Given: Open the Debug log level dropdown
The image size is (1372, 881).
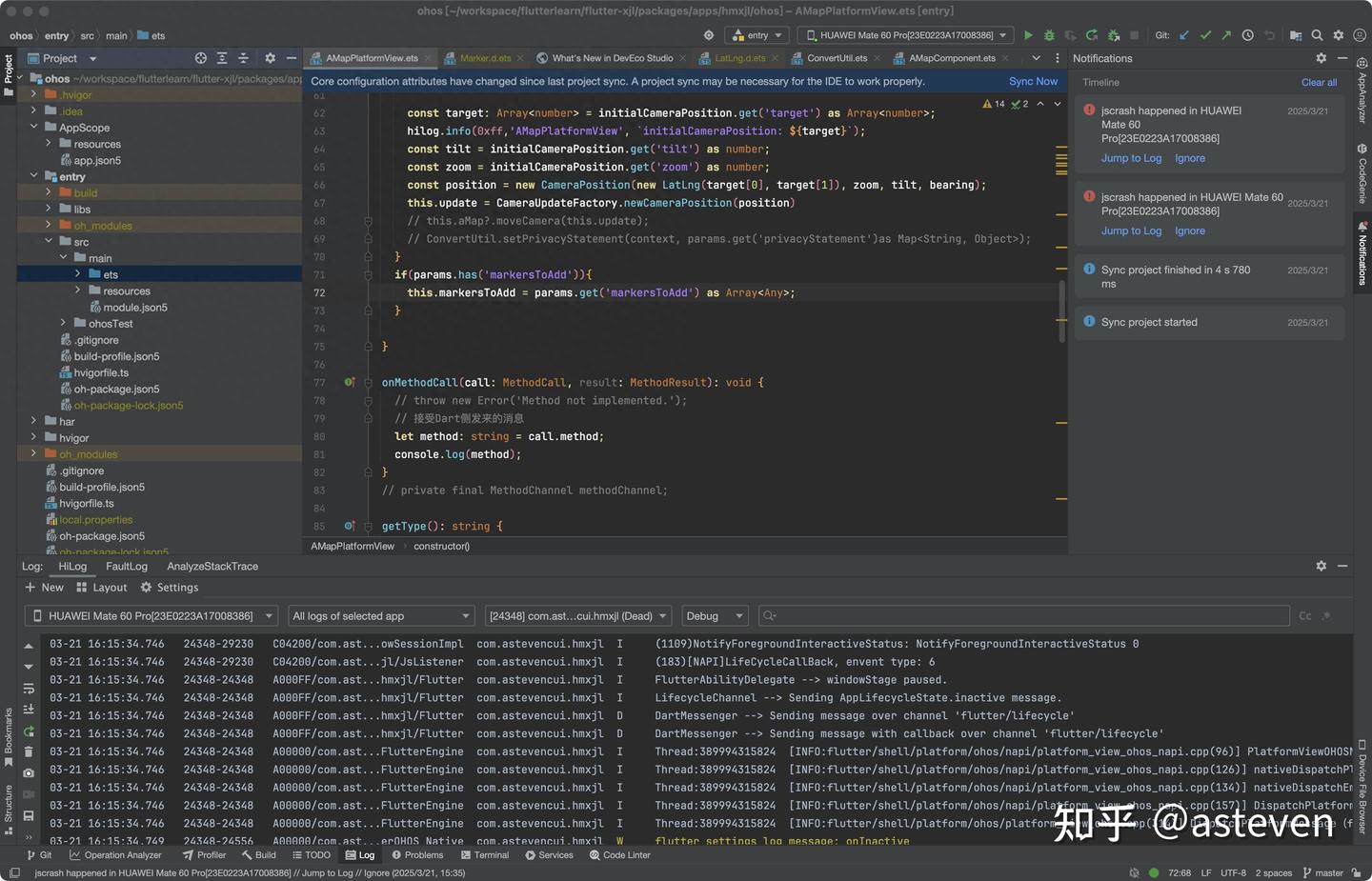Looking at the screenshot, I should click(x=713, y=616).
